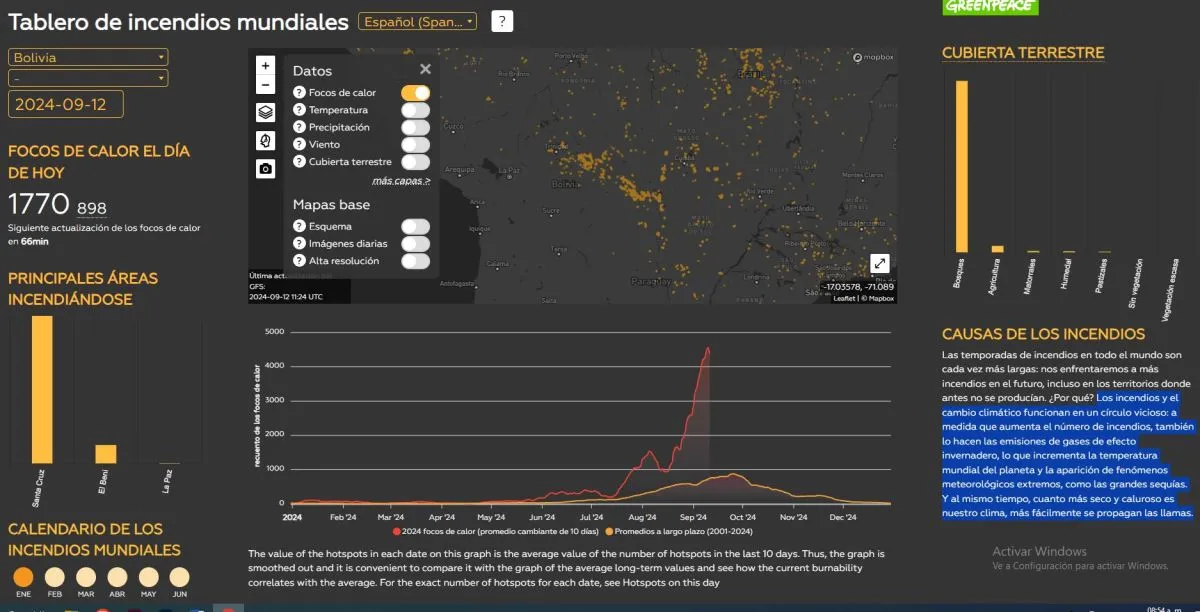This screenshot has height=612, width=1200.
Task: Close the Datos layers panel
Action: tap(425, 69)
